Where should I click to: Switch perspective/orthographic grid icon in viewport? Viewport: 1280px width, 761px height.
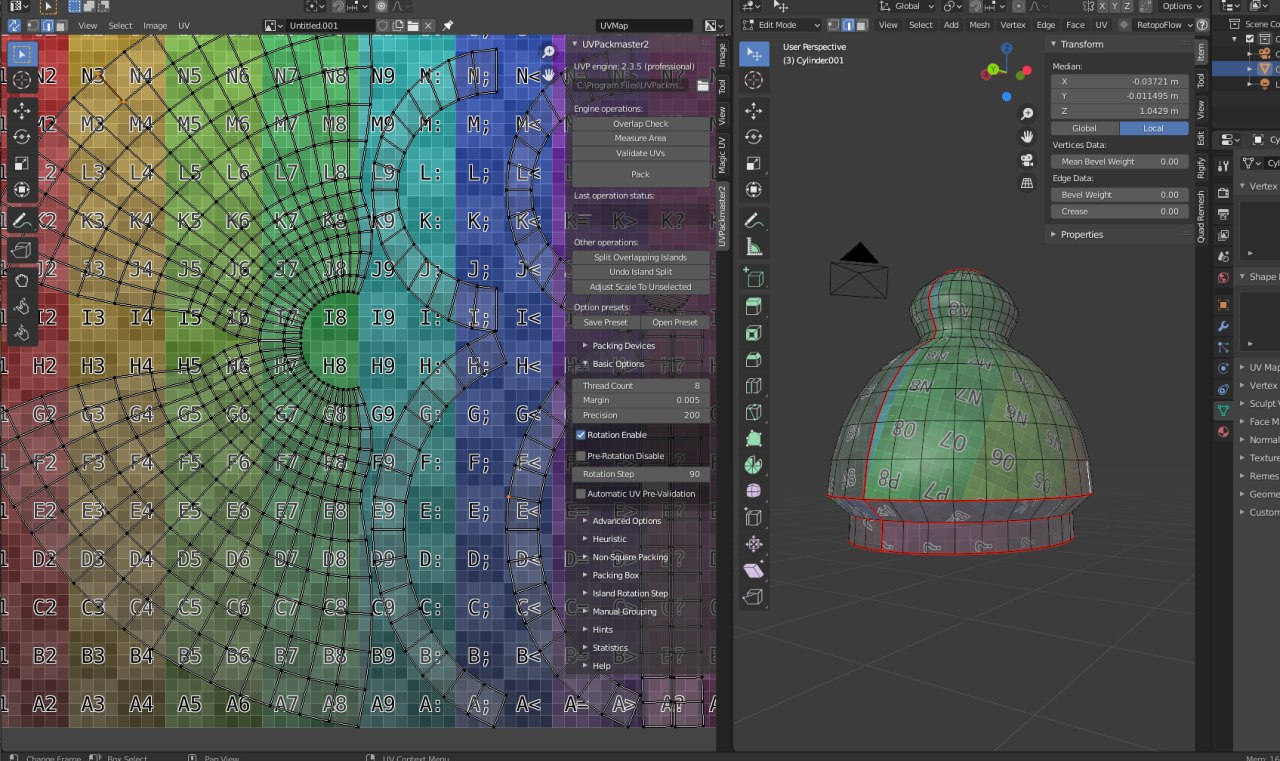[1027, 183]
